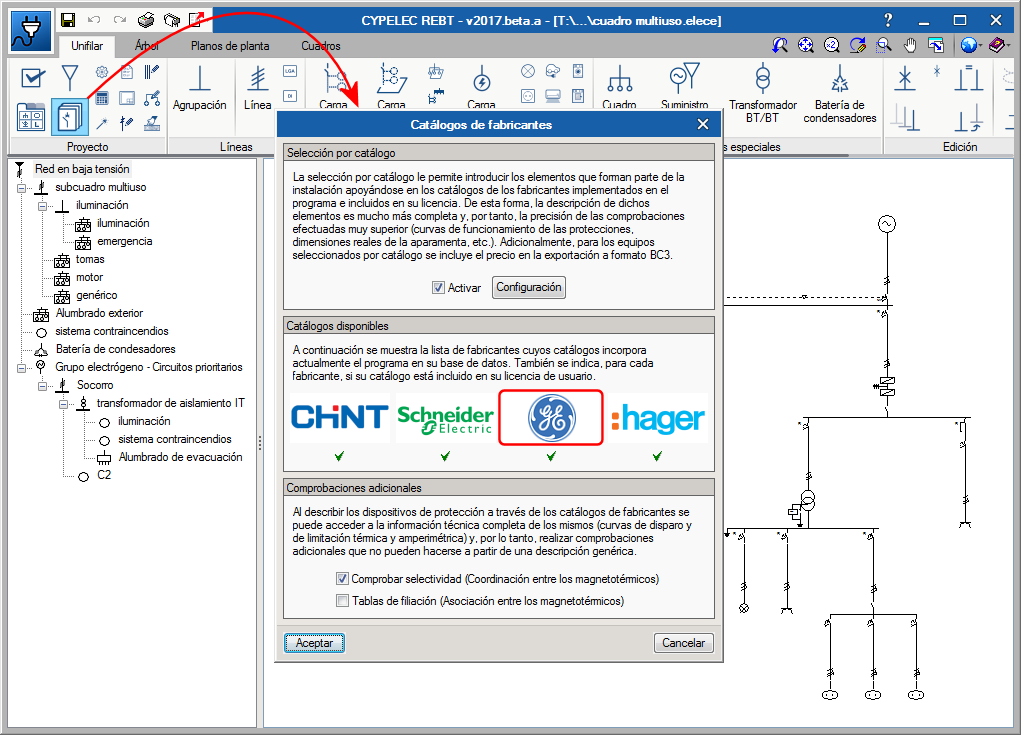1021x735 pixels.
Task: Open the CYPELEC plug application menu button
Action: click(x=30, y=31)
